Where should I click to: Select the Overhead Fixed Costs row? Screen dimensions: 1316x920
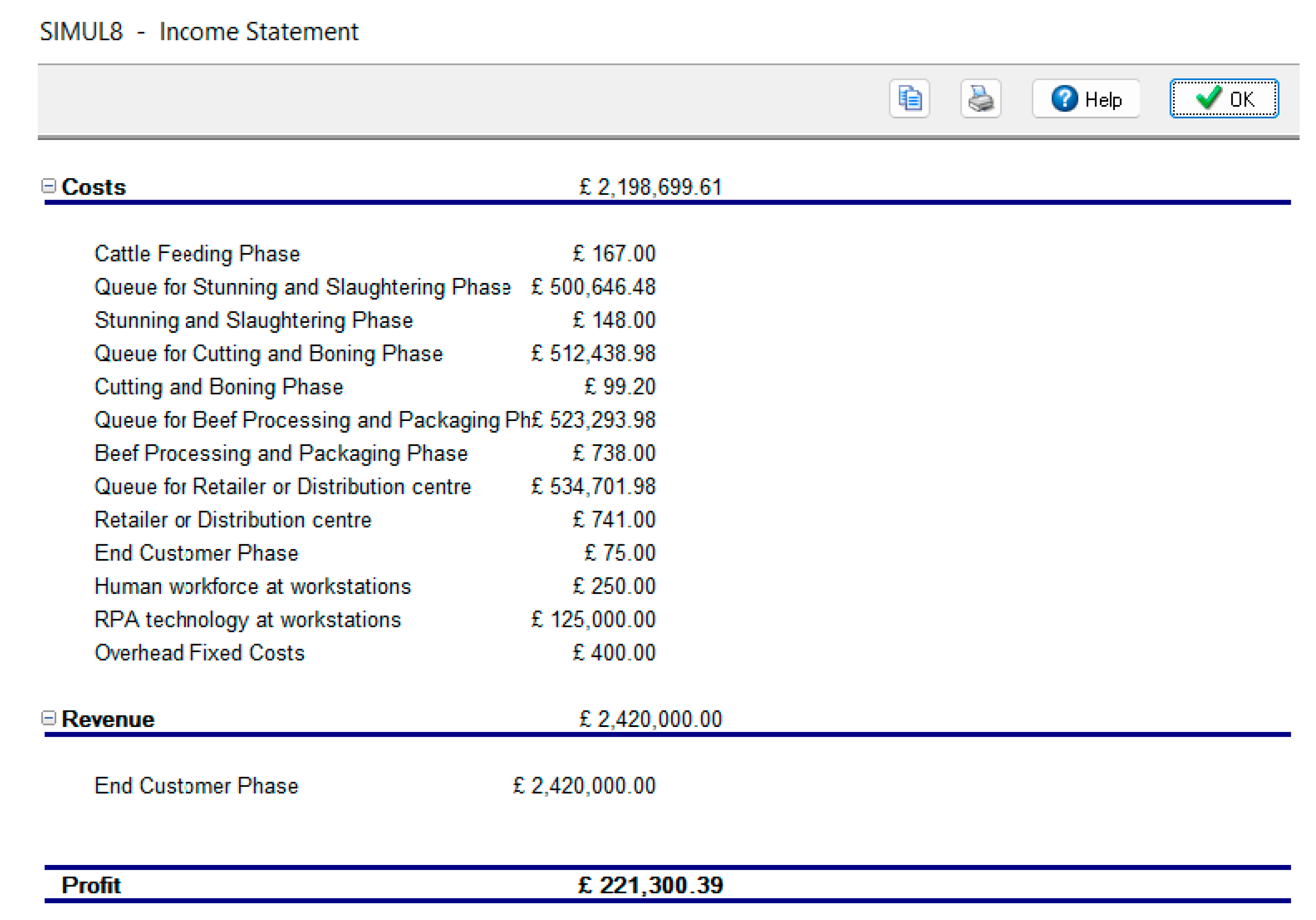point(375,652)
